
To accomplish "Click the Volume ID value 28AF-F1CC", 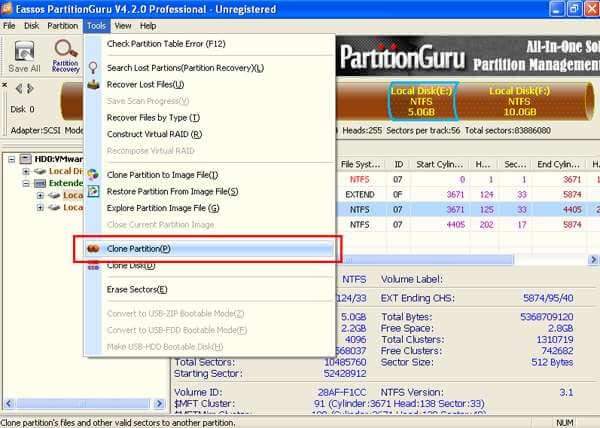I will click(342, 392).
